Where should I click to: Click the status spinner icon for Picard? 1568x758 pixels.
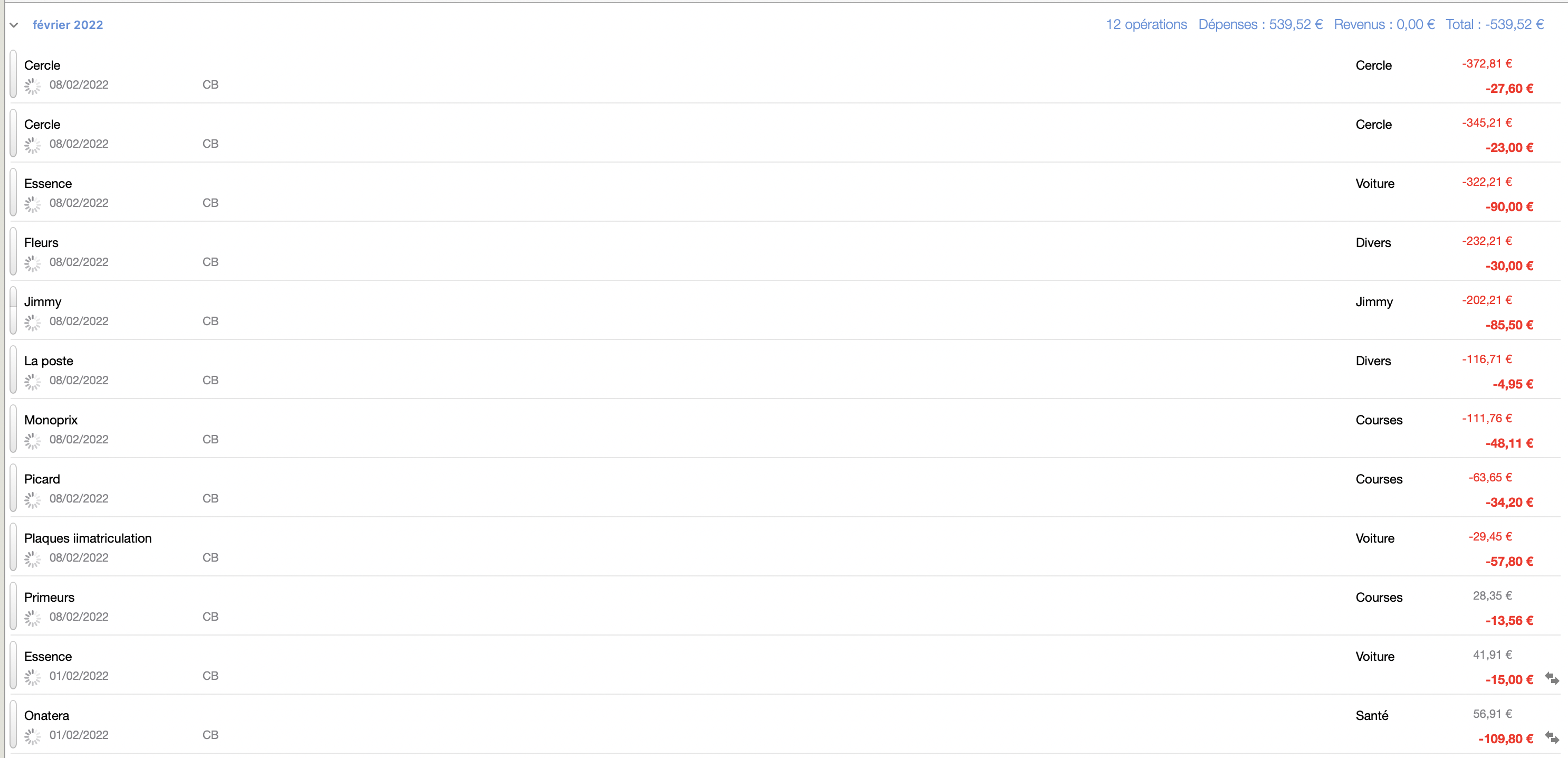pyautogui.click(x=32, y=499)
